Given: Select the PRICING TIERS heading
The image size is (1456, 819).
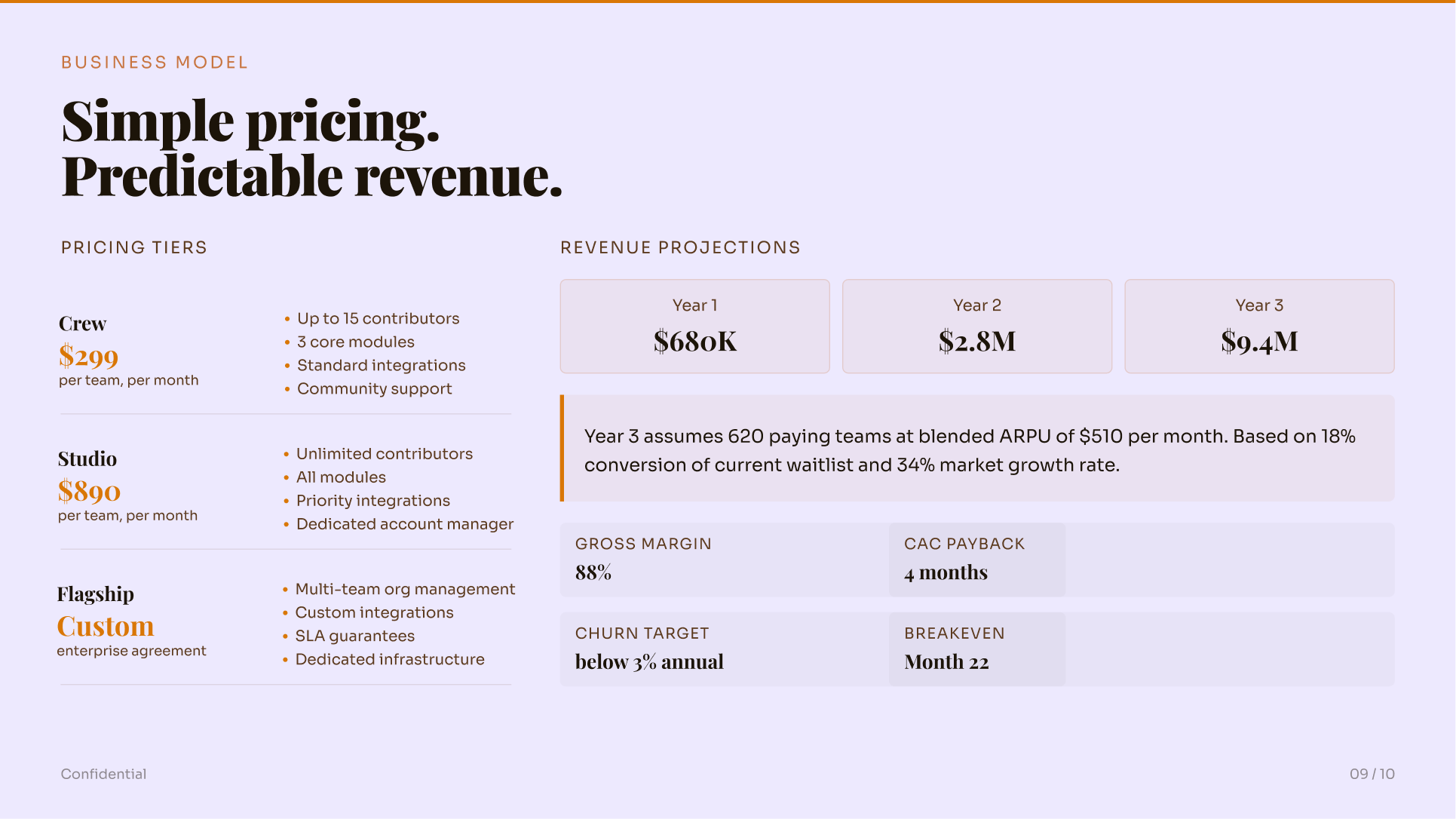Looking at the screenshot, I should (134, 247).
